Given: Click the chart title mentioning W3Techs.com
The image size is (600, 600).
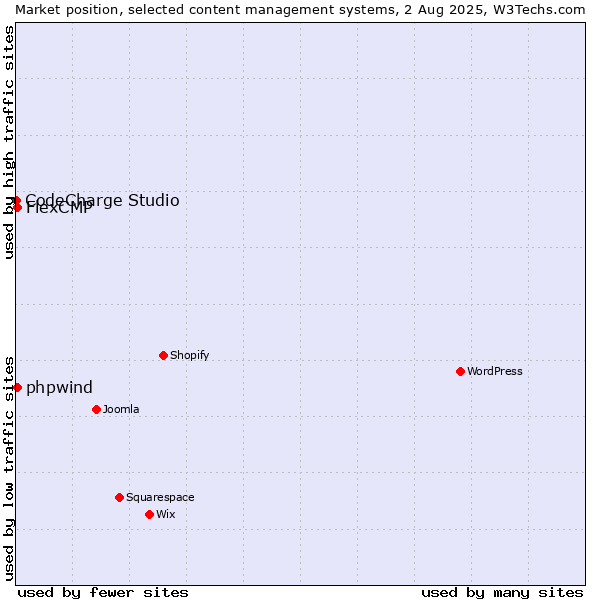Looking at the screenshot, I should 300,10.
